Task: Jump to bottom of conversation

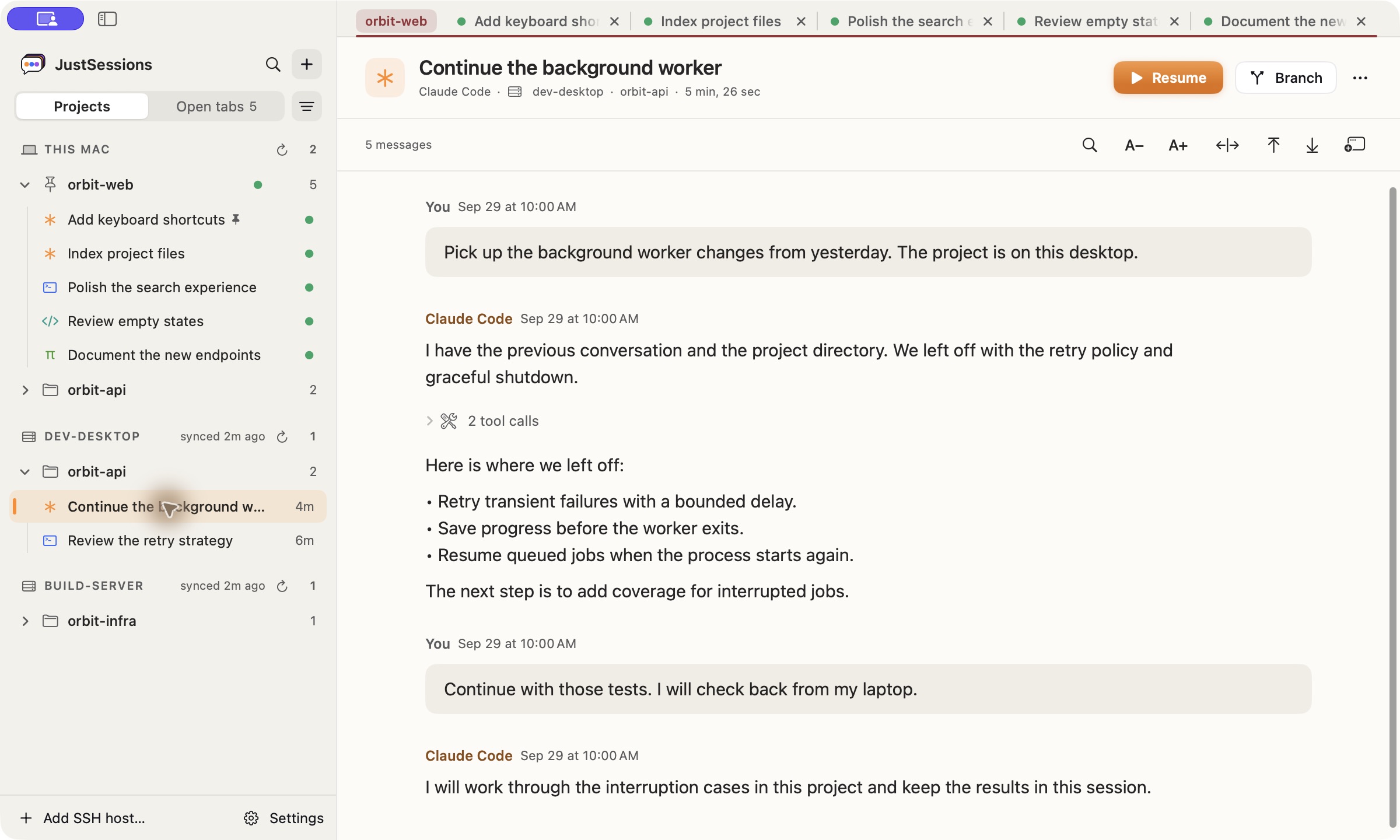Action: pos(1312,145)
